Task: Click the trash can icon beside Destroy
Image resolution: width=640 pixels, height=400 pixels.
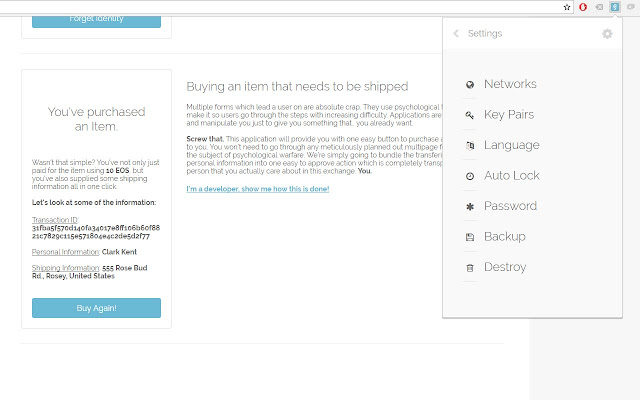Action: click(470, 268)
